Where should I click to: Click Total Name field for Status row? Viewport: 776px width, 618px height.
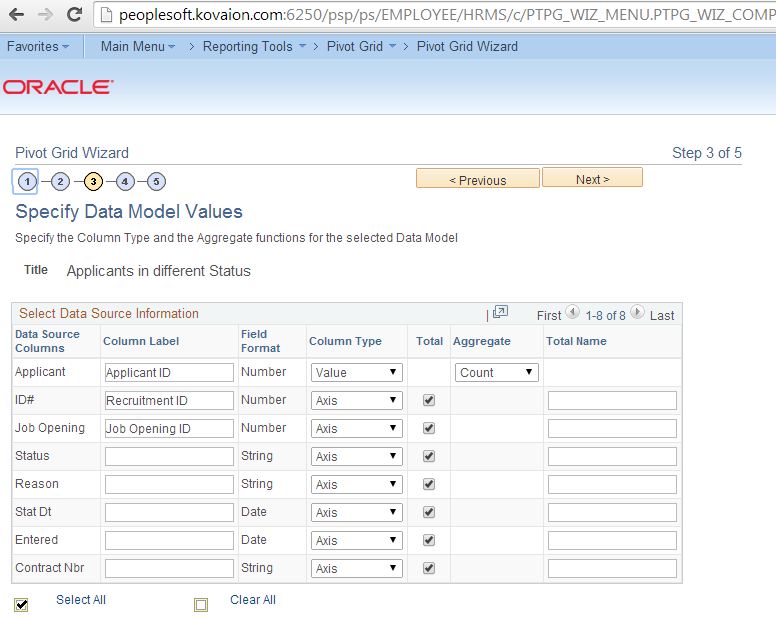click(x=612, y=457)
